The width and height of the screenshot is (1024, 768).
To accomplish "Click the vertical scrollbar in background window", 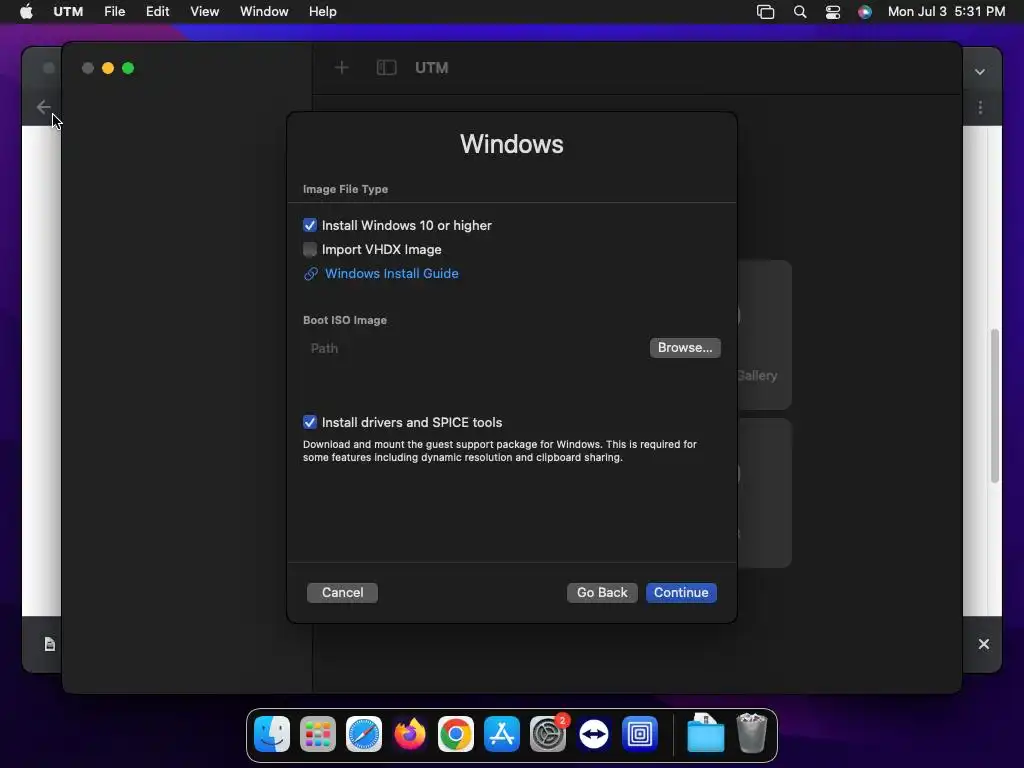I will [x=995, y=406].
